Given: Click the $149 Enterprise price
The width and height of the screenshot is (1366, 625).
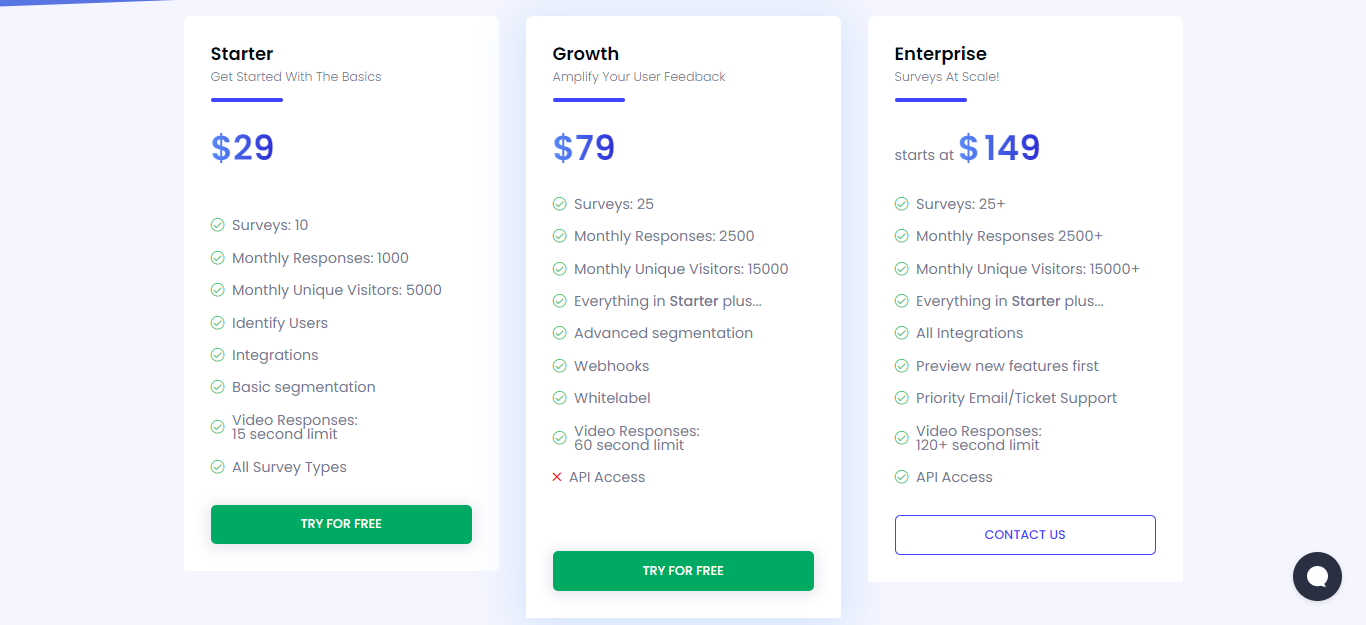Looking at the screenshot, I should point(999,148).
